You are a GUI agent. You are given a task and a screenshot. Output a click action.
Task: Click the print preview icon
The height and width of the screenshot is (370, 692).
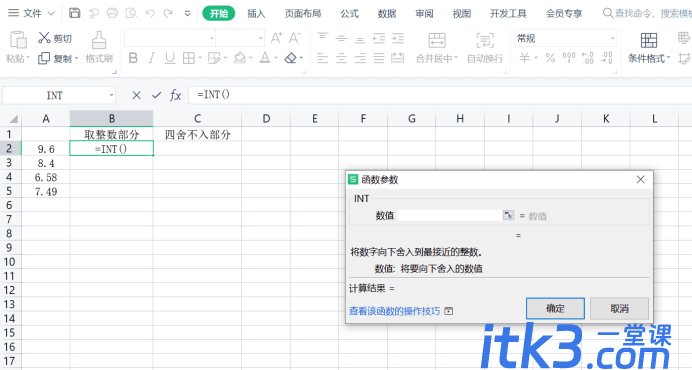[131, 13]
